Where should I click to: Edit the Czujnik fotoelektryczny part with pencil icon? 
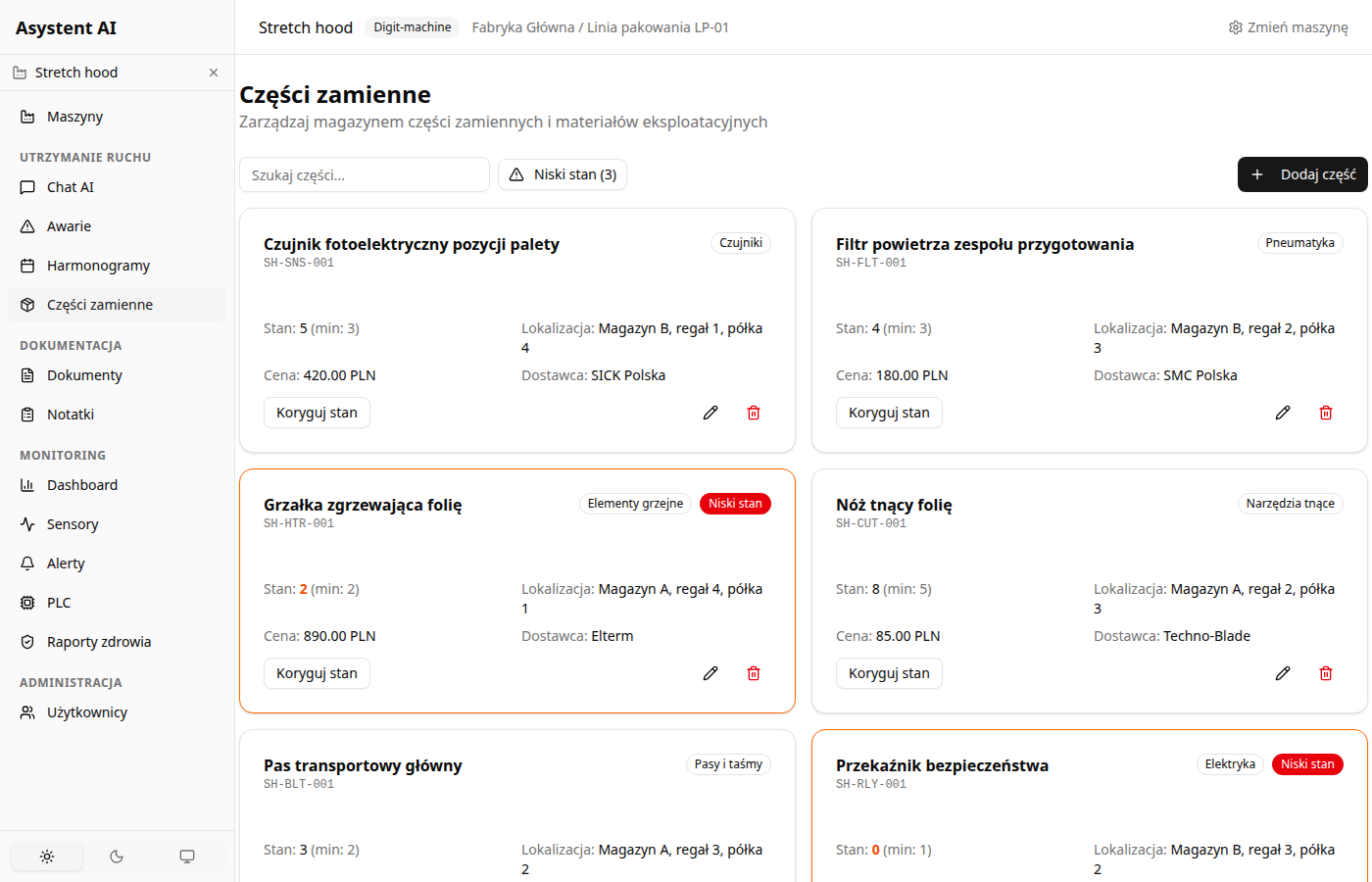[710, 413]
